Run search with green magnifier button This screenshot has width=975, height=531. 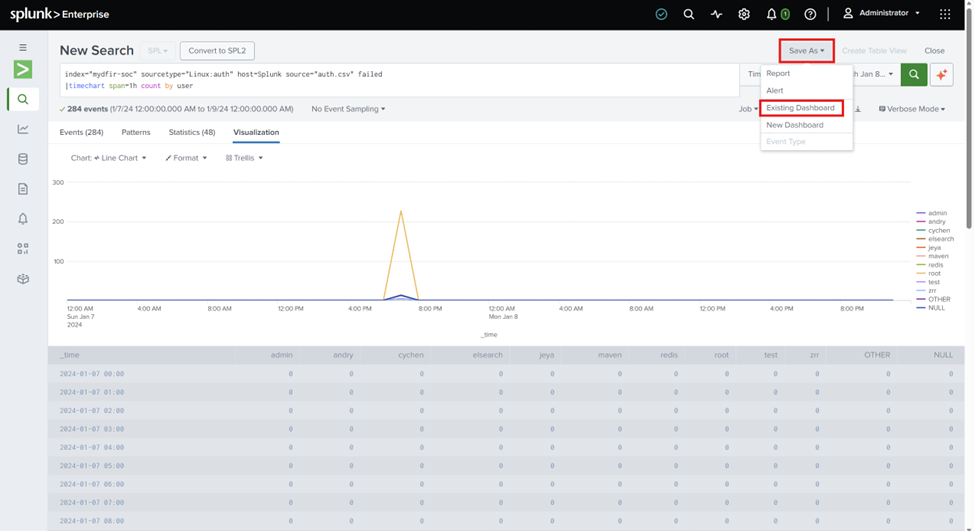pos(914,75)
